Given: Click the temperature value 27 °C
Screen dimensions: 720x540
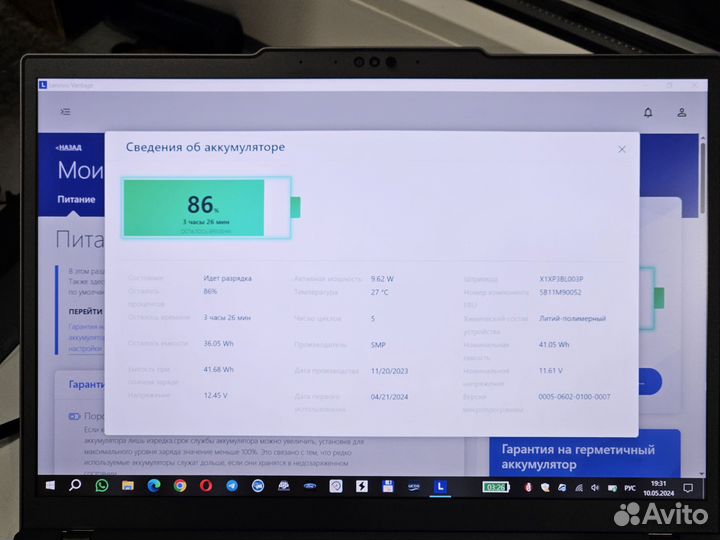Looking at the screenshot, I should [379, 292].
